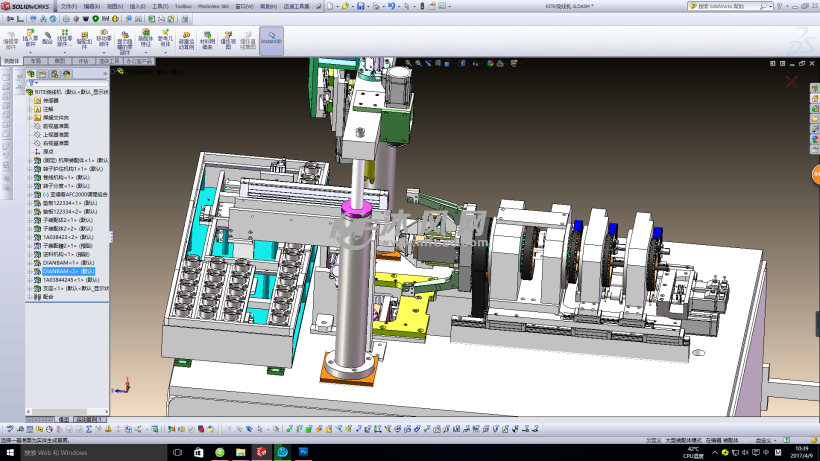Select the 前视基准面 (Front Plane) tree item
Viewport: 820px width, 461px height.
56,126
